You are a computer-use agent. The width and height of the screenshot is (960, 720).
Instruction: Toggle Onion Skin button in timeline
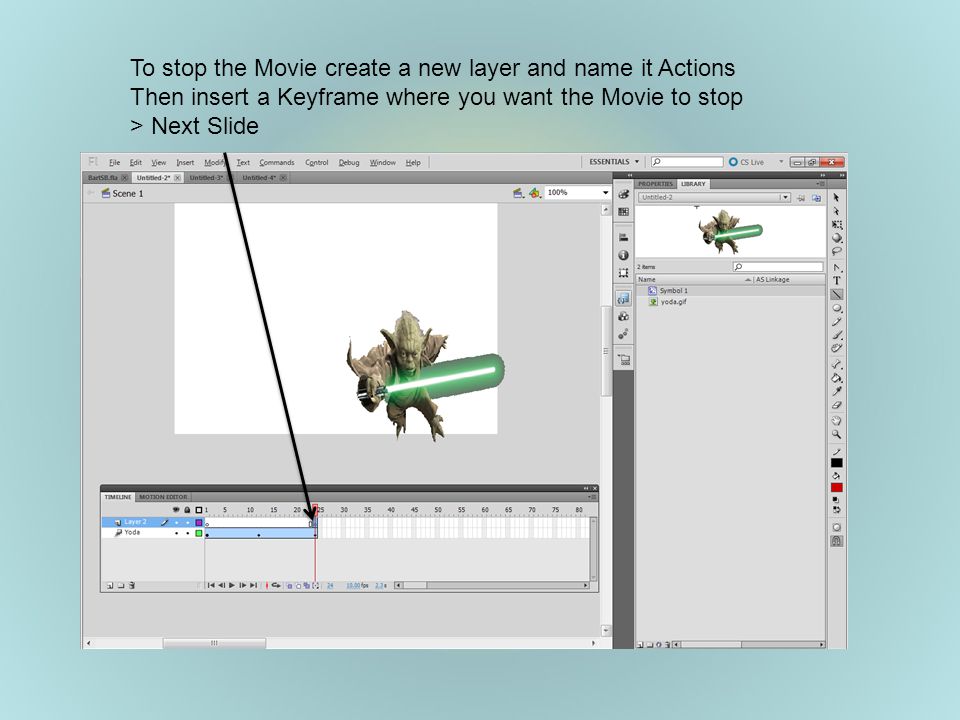coord(290,586)
